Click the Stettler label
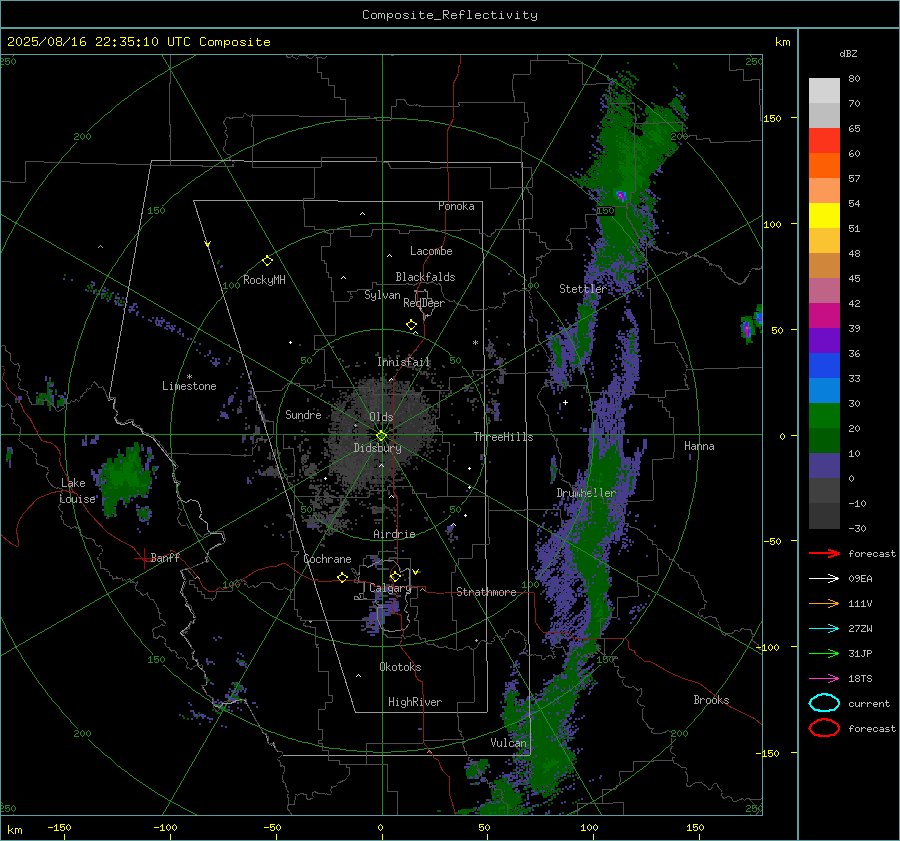This screenshot has width=900, height=841. tap(583, 289)
